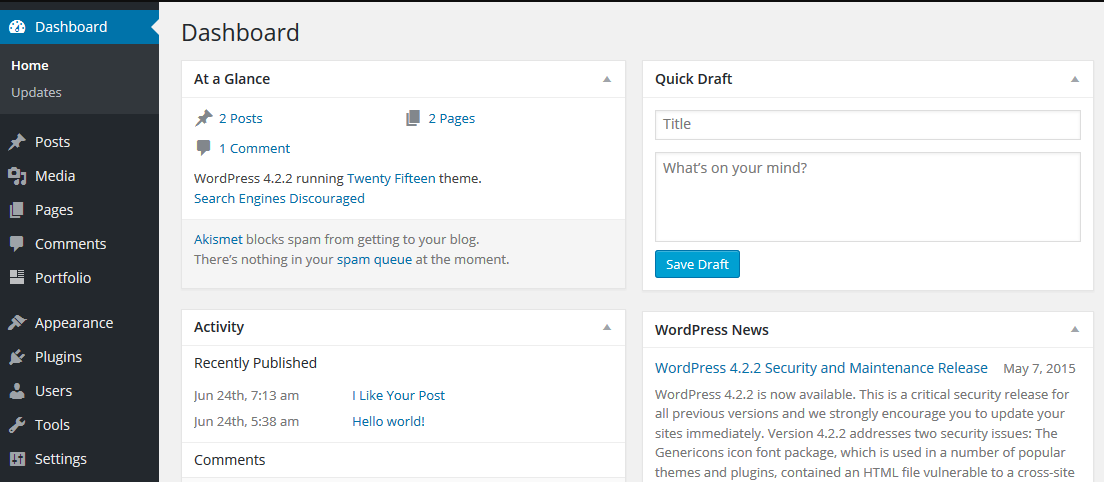Viewport: 1104px width, 482px height.
Task: Open the Appearance menu label
Action: pos(74,323)
